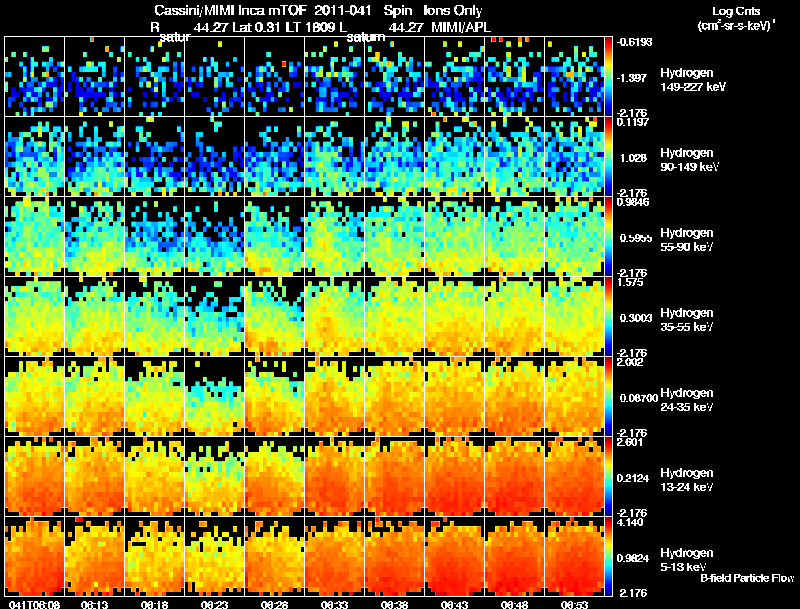Click the 041T06:08 start time label
800x609 pixels.
pyautogui.click(x=34, y=604)
